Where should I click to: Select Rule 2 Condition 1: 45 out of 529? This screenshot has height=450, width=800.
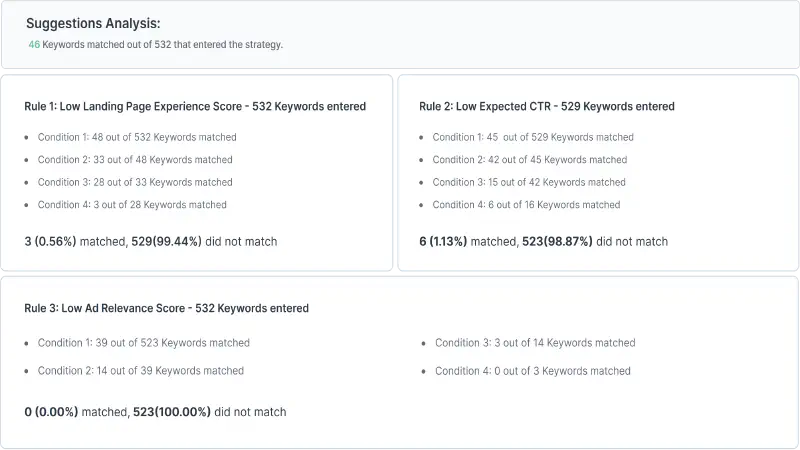[533, 137]
